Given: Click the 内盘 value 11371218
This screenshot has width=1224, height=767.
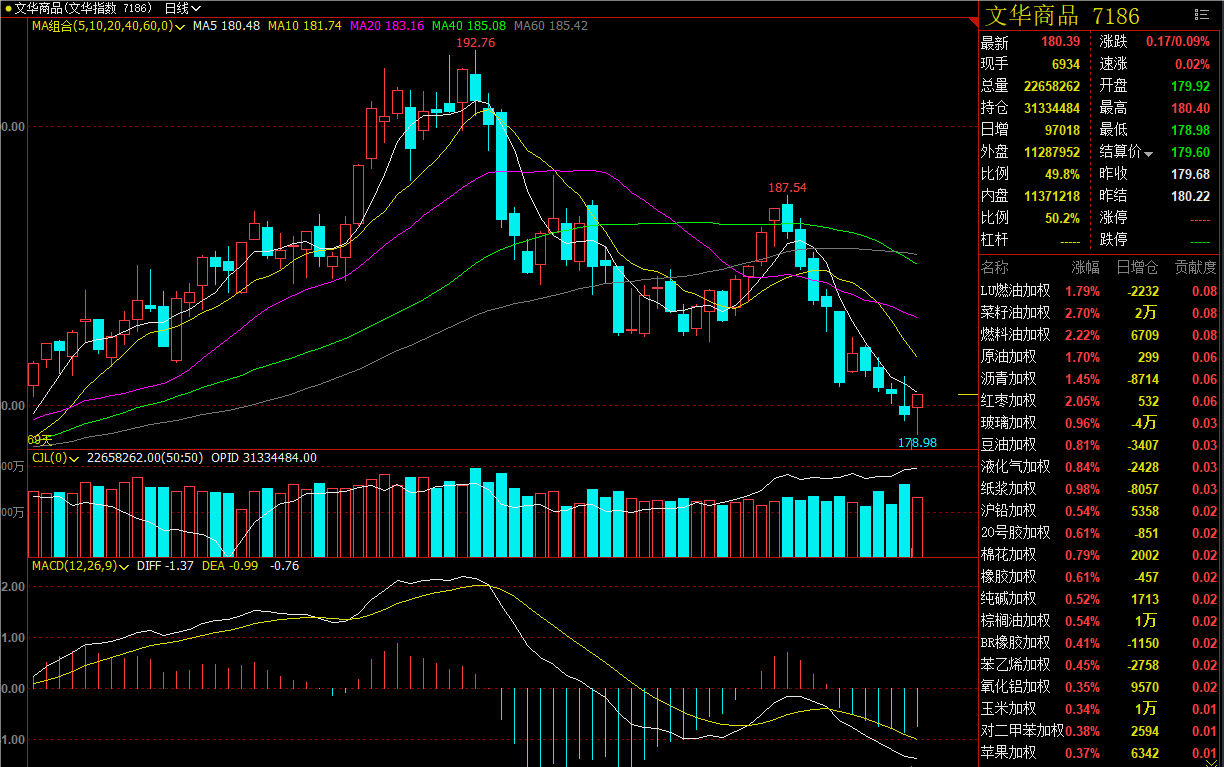Looking at the screenshot, I should coord(1051,196).
